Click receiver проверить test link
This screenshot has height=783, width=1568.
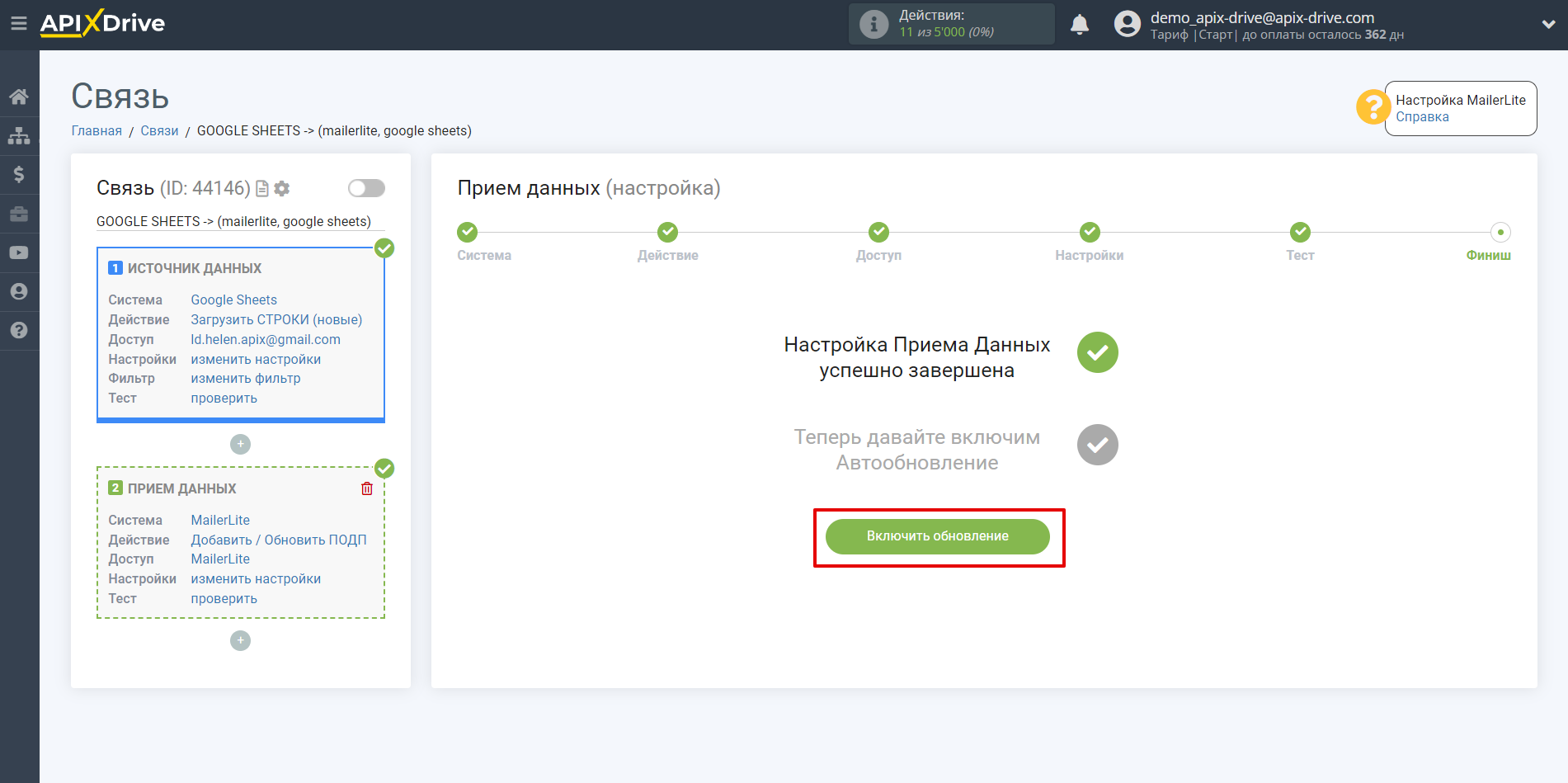(x=224, y=599)
